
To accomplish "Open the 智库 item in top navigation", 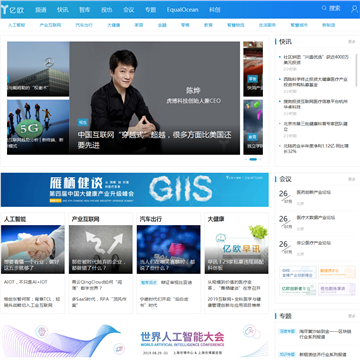I will (85, 10).
